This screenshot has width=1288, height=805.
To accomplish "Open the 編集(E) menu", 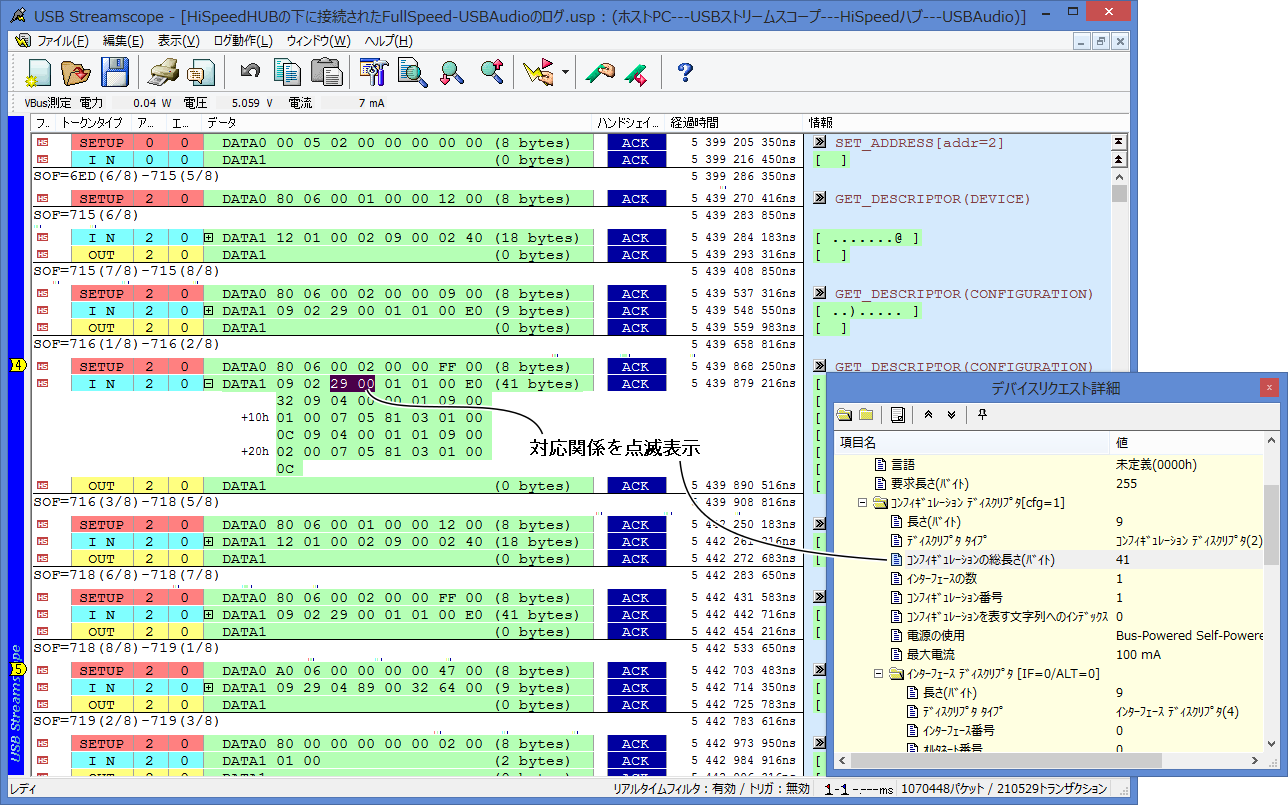I will point(124,41).
